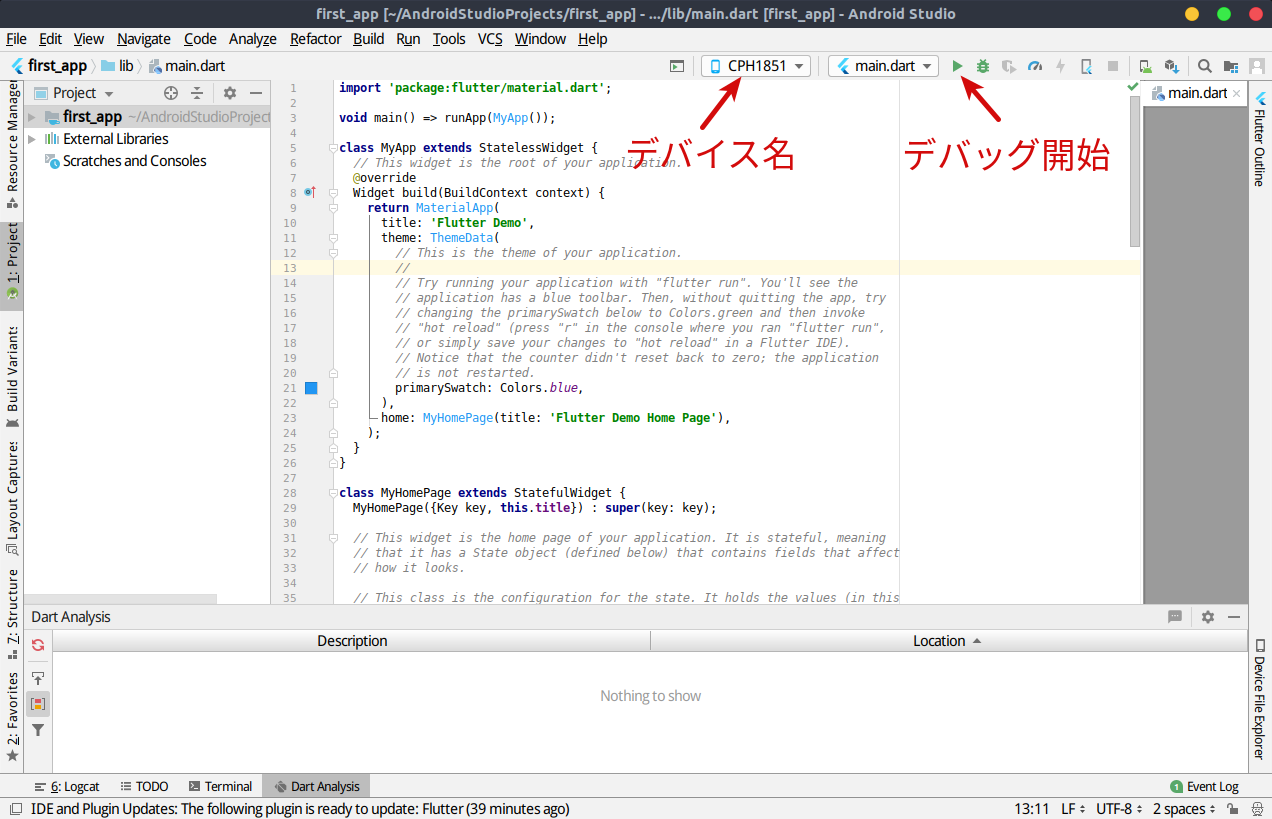Open the 2: Favorites side tab
This screenshot has width=1272, height=819.
[x=12, y=715]
